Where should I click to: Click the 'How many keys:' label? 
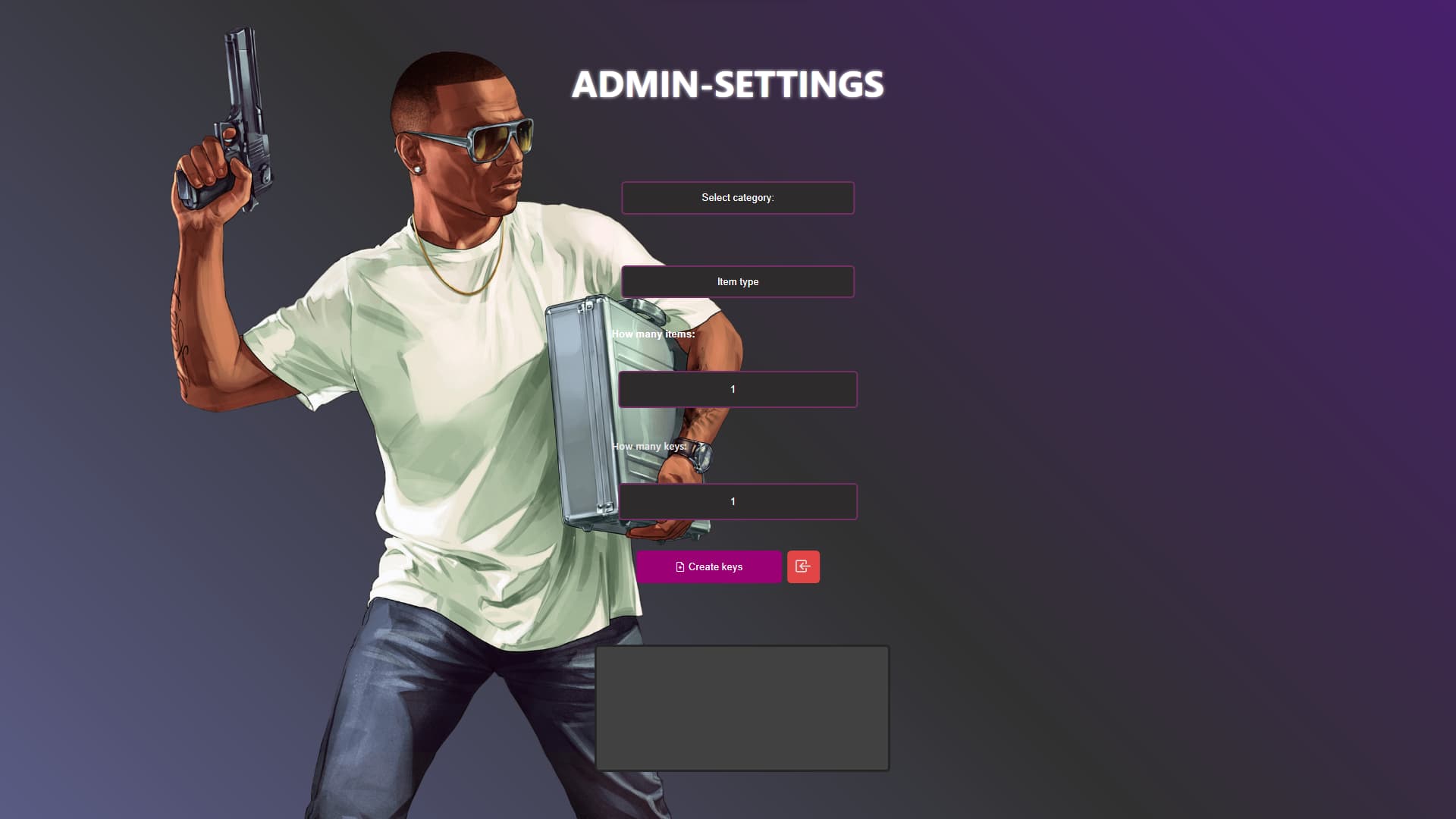point(649,446)
